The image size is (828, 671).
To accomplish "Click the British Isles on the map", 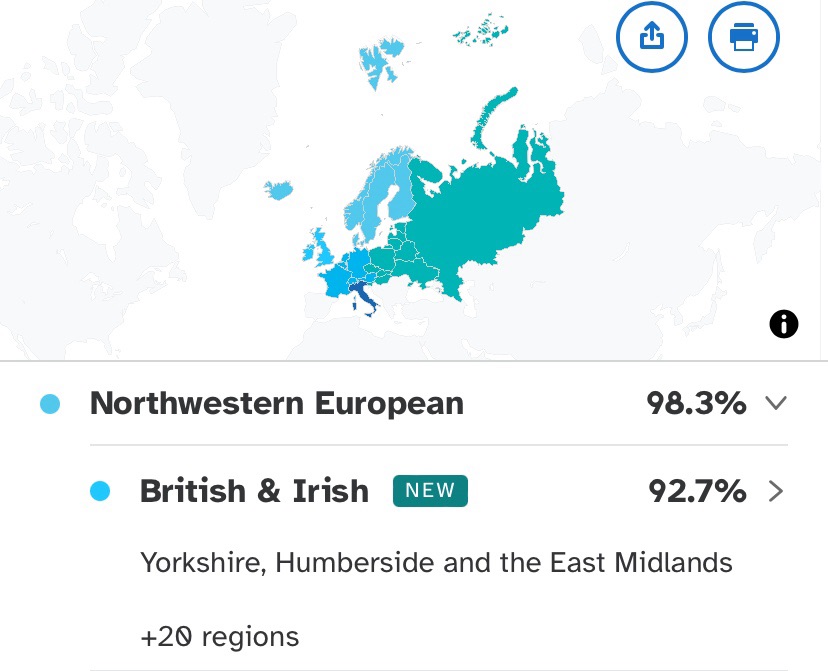I will 319,247.
